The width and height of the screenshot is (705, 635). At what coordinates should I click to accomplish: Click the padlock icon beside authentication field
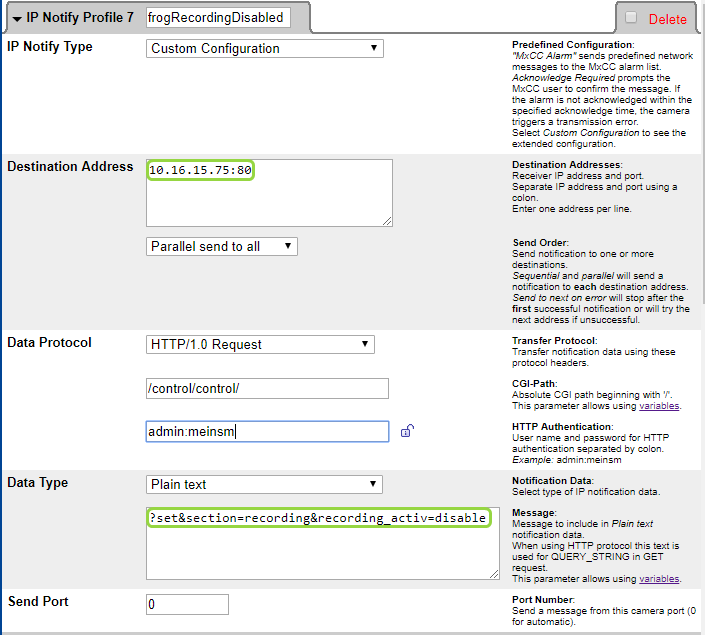click(407, 431)
